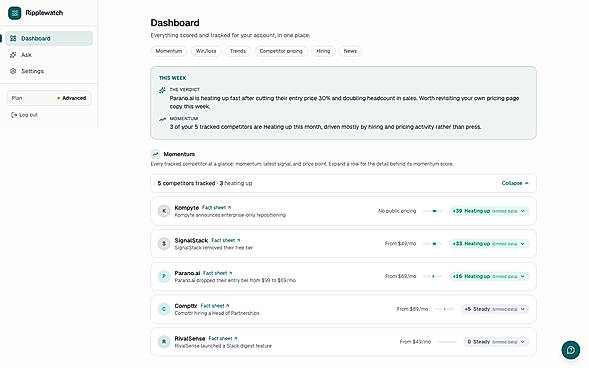Open RivalSense fact sheet link
This screenshot has height=368, width=589.
coord(223,338)
